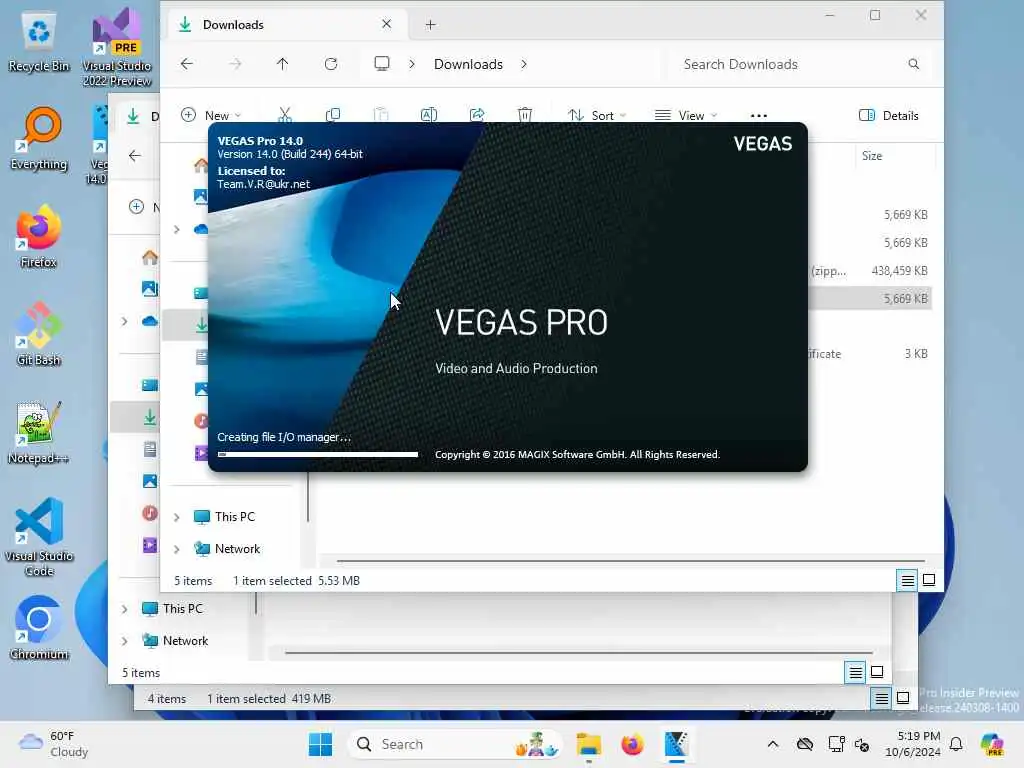Screen dimensions: 1024x768
Task: Click Paste icon in Downloads toolbar
Action: [x=381, y=115]
